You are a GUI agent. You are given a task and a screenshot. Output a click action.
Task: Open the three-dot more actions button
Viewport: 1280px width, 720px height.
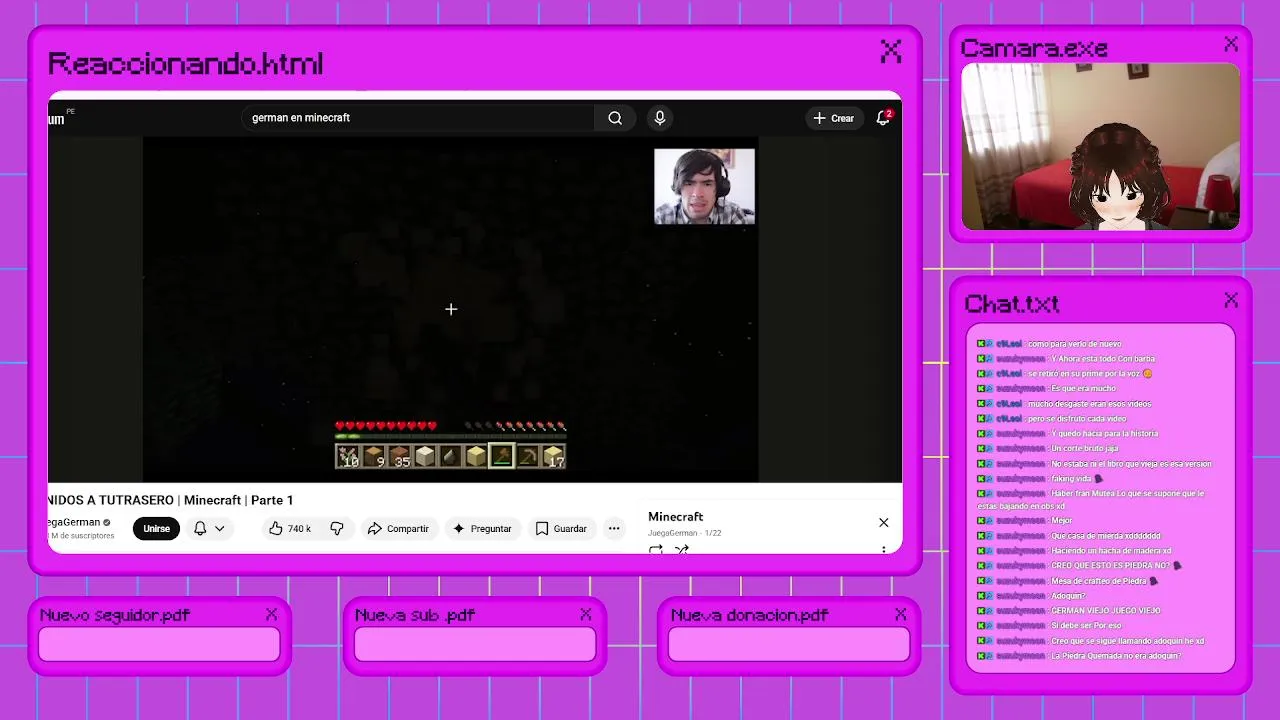click(614, 528)
